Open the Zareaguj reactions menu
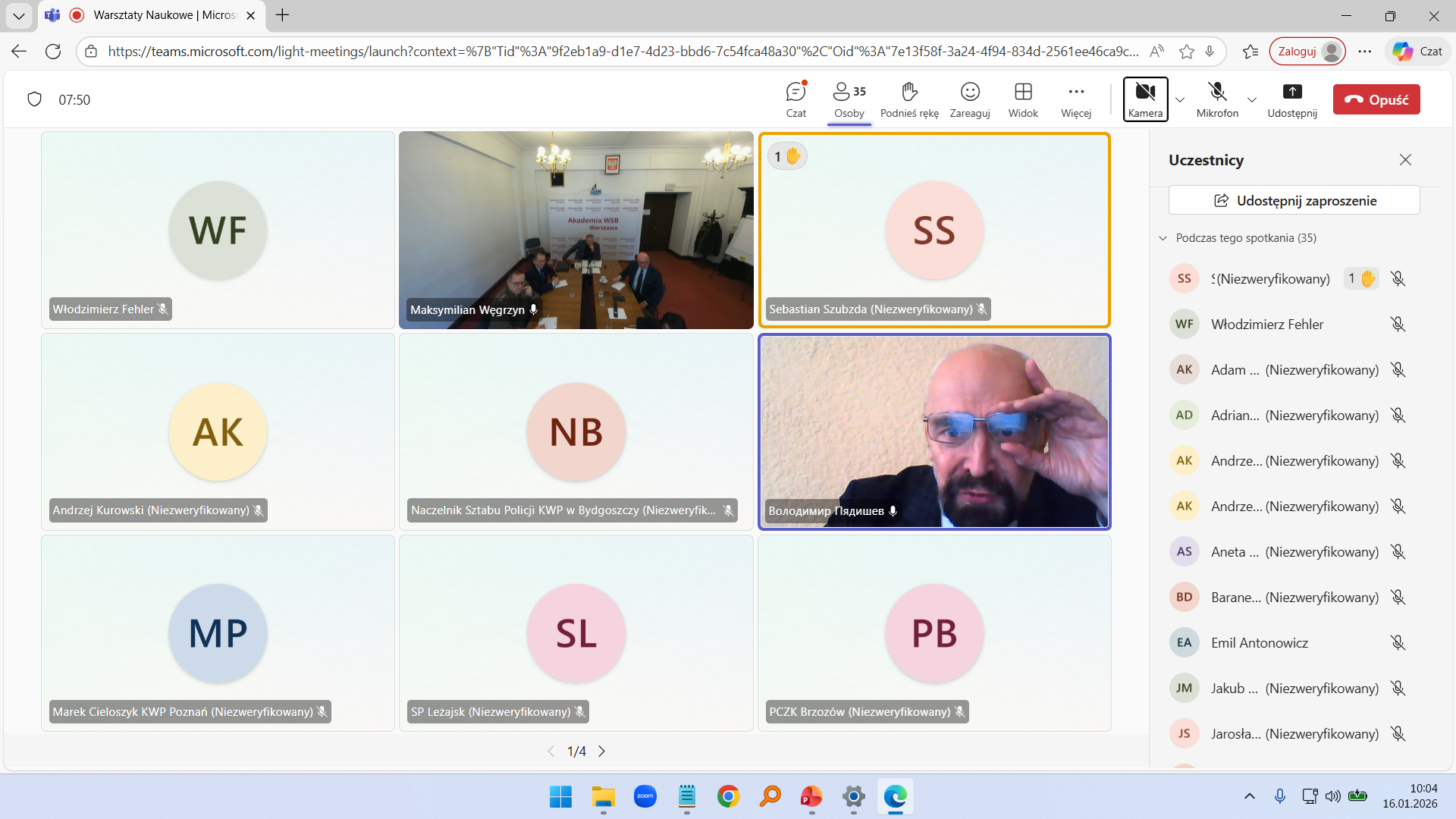Screen dimensions: 1456x819 [x=970, y=99]
